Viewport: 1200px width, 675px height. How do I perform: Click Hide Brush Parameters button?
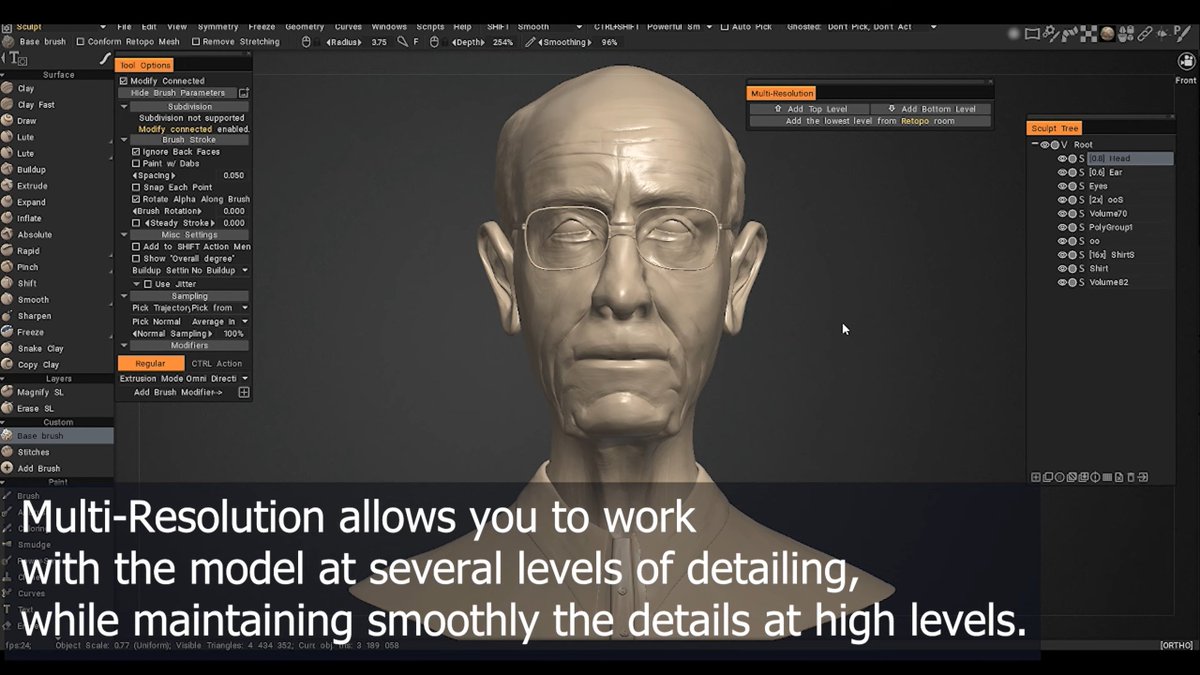pos(177,93)
